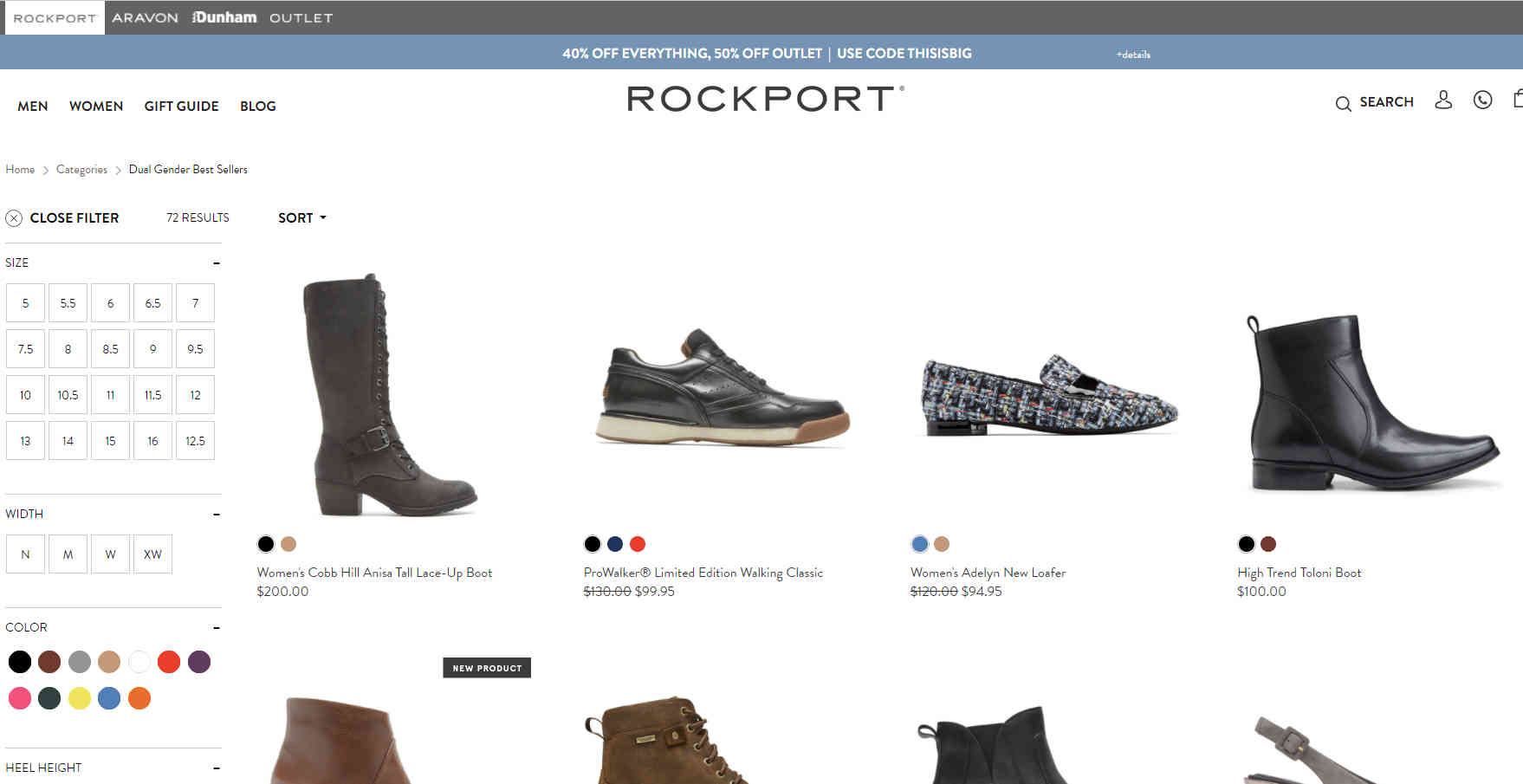The height and width of the screenshot is (784, 1523).
Task: Choose navy swatch for ProWalker Walking Classic
Action: point(615,544)
